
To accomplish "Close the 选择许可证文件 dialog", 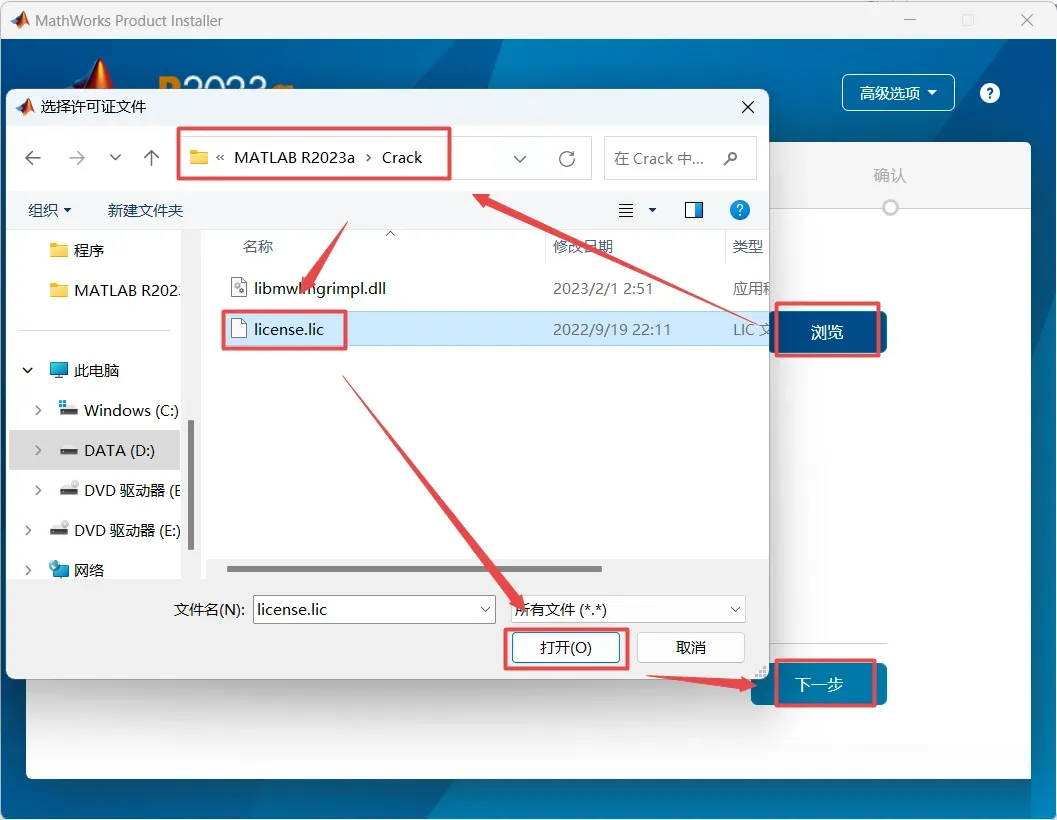I will 748,107.
